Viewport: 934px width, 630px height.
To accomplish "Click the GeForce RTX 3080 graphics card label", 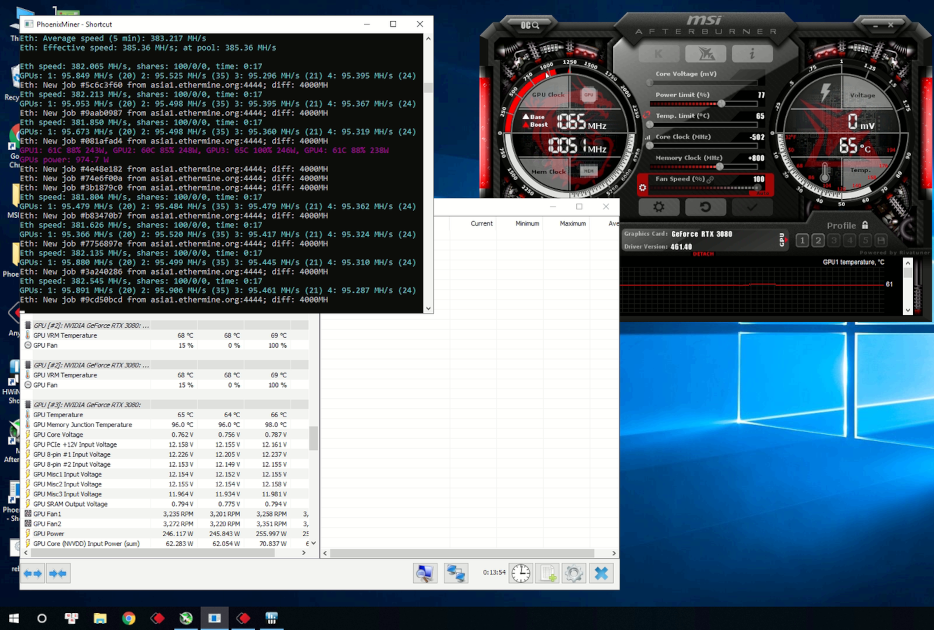I will tap(702, 234).
